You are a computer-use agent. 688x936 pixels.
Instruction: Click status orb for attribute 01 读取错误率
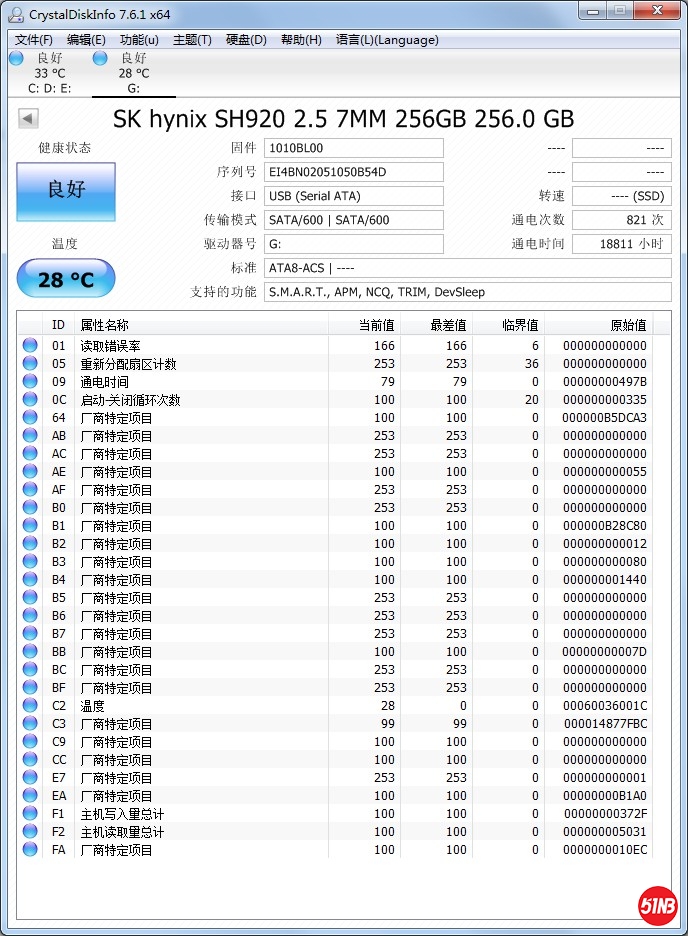click(30, 346)
